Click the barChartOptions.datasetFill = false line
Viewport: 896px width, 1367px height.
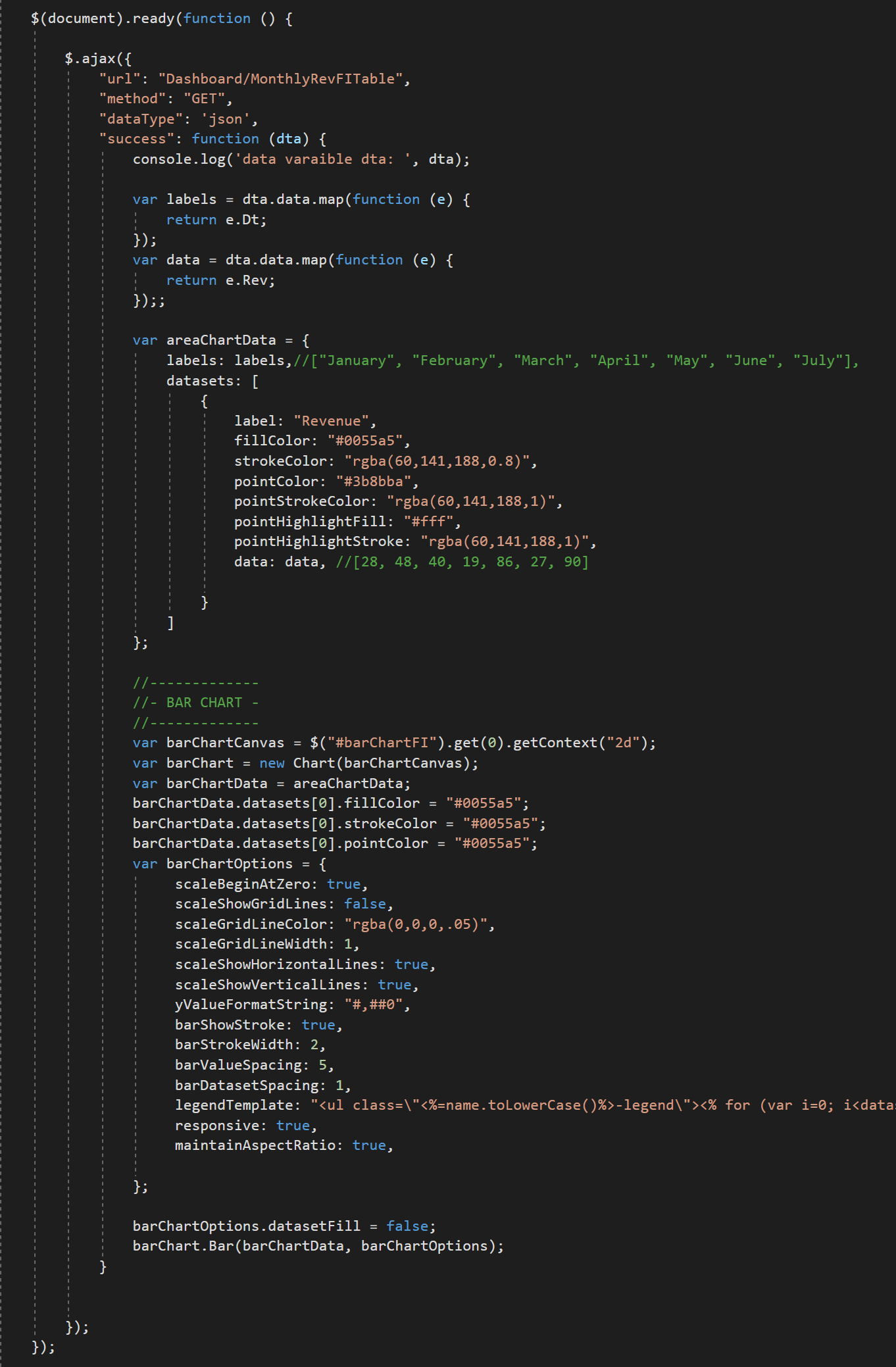[x=284, y=1226]
